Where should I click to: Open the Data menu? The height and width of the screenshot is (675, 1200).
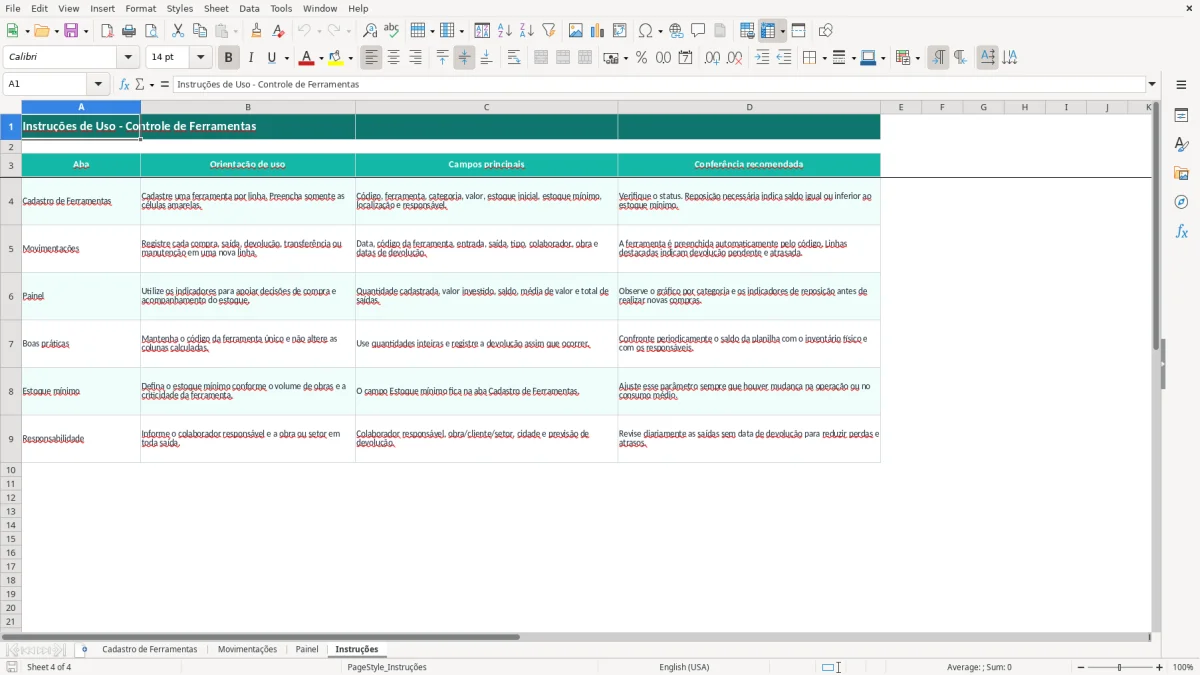click(249, 8)
